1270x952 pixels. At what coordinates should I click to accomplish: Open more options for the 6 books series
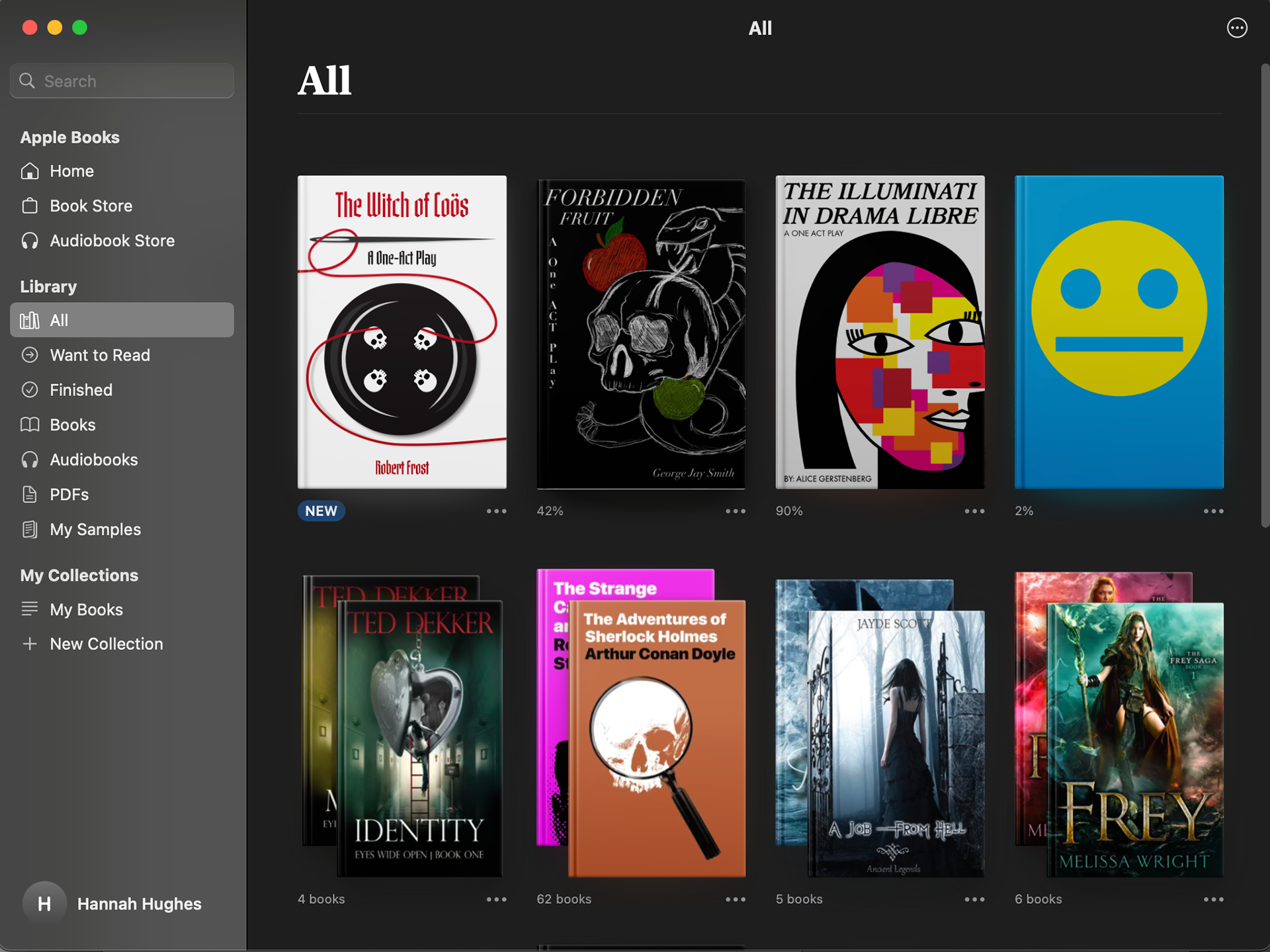(1214, 899)
